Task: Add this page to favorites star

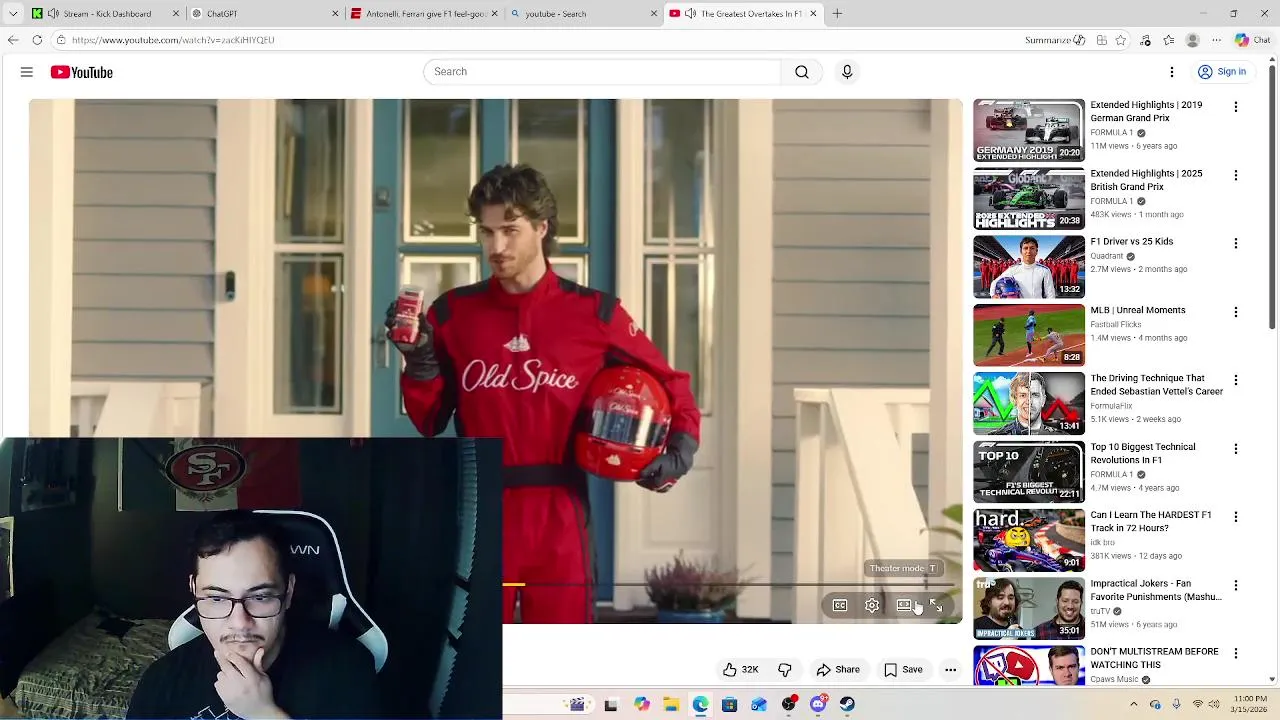Action: pyautogui.click(x=1121, y=40)
